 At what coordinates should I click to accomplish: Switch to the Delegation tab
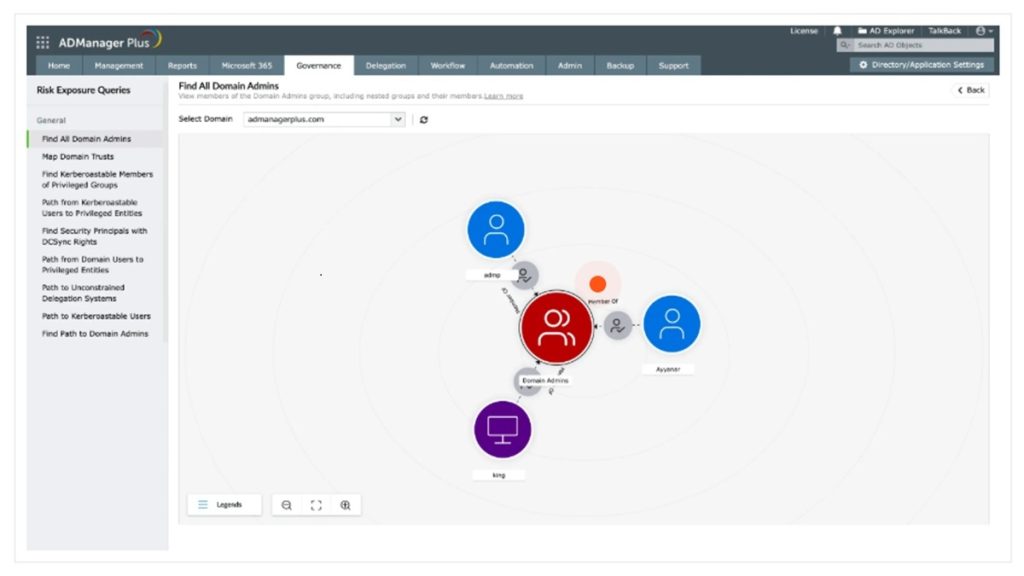coord(385,66)
